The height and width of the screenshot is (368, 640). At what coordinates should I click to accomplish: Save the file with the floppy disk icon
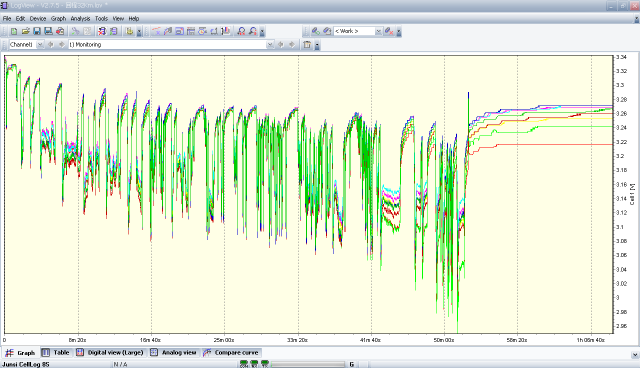(x=37, y=31)
